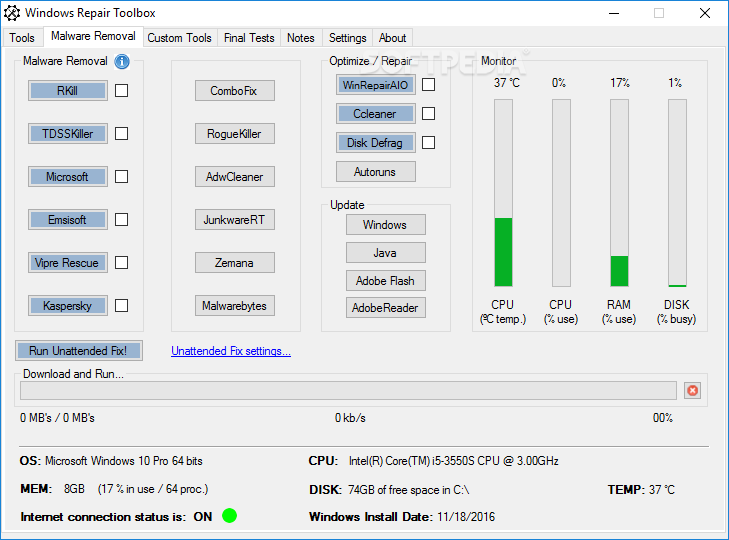729x540 pixels.
Task: Click the '0 MB's / 0 MB's' text
Action: point(57,418)
